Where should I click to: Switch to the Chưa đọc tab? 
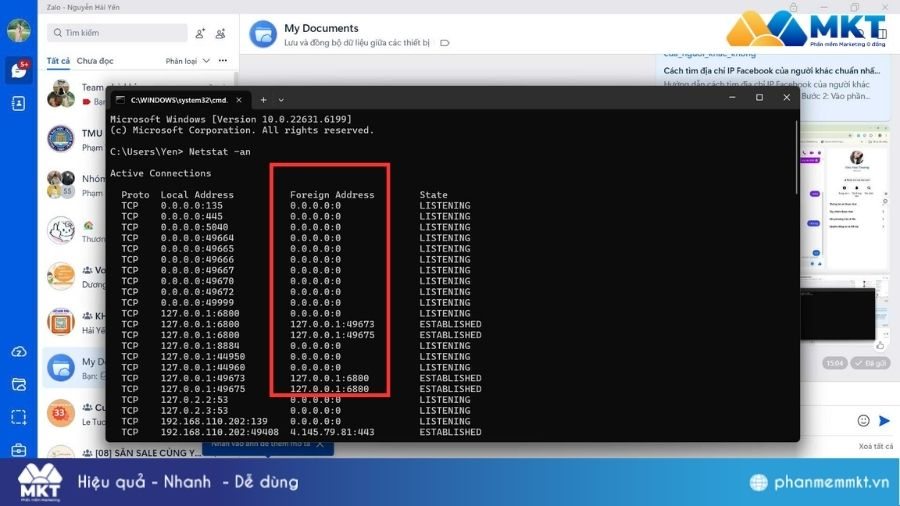pos(95,61)
